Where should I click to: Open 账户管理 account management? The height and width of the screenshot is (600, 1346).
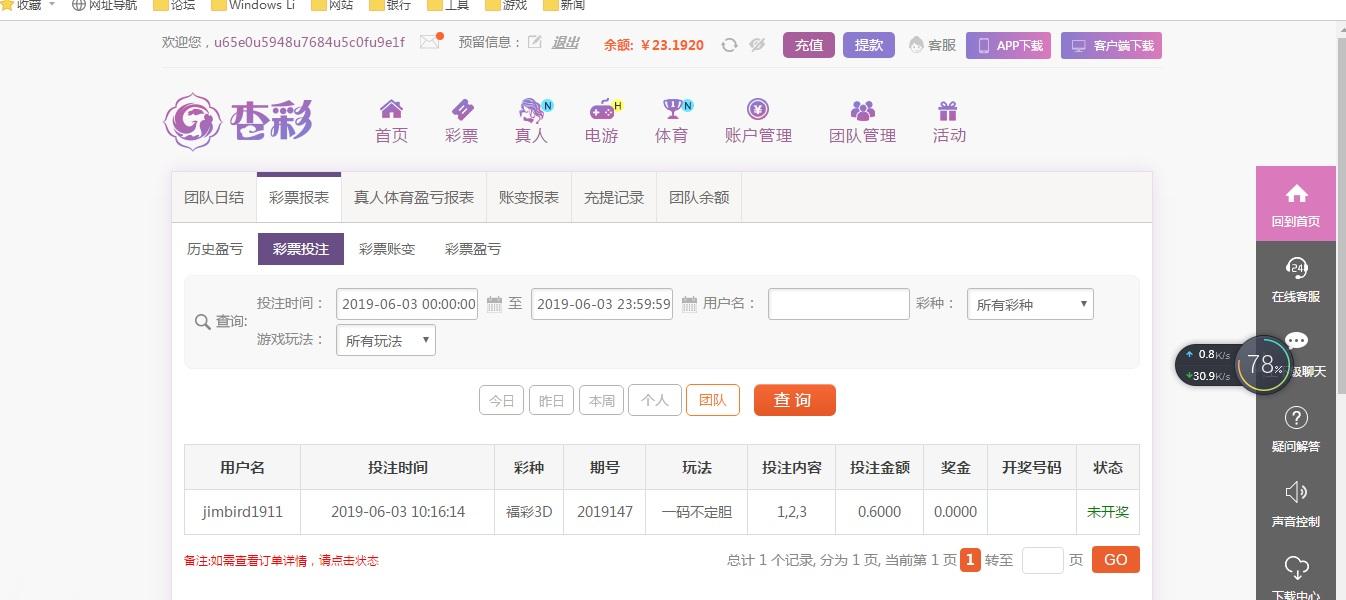point(758,122)
